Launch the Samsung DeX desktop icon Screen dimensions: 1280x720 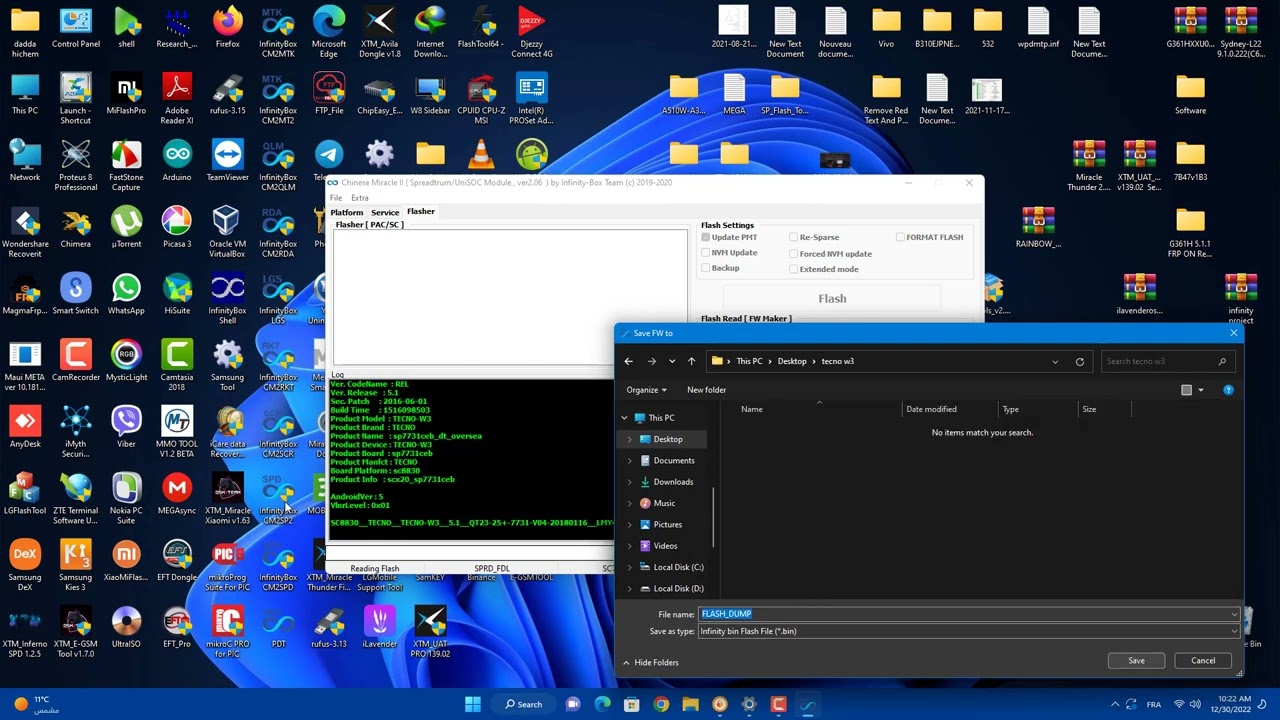click(25, 565)
